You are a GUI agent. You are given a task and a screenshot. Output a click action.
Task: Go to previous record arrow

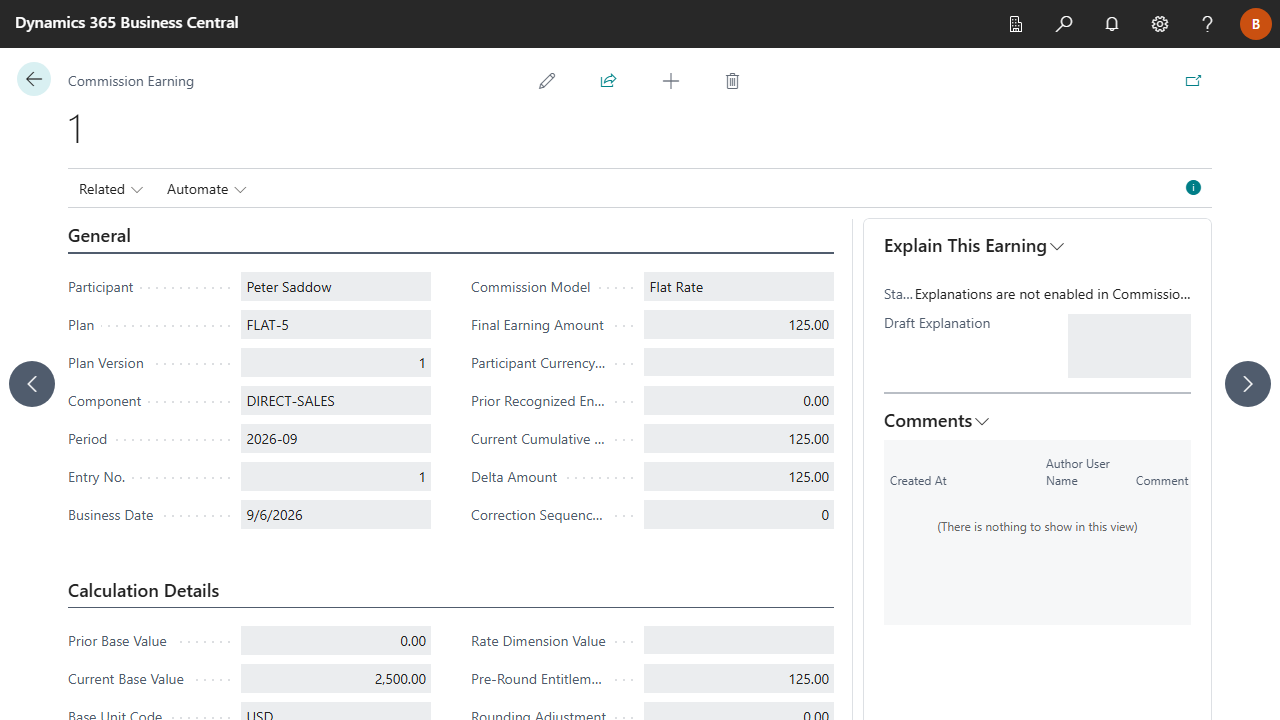(x=32, y=384)
